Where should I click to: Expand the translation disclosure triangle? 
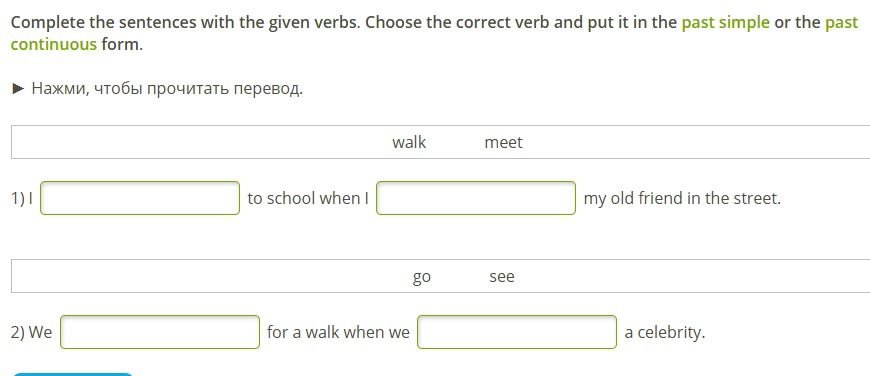18,88
